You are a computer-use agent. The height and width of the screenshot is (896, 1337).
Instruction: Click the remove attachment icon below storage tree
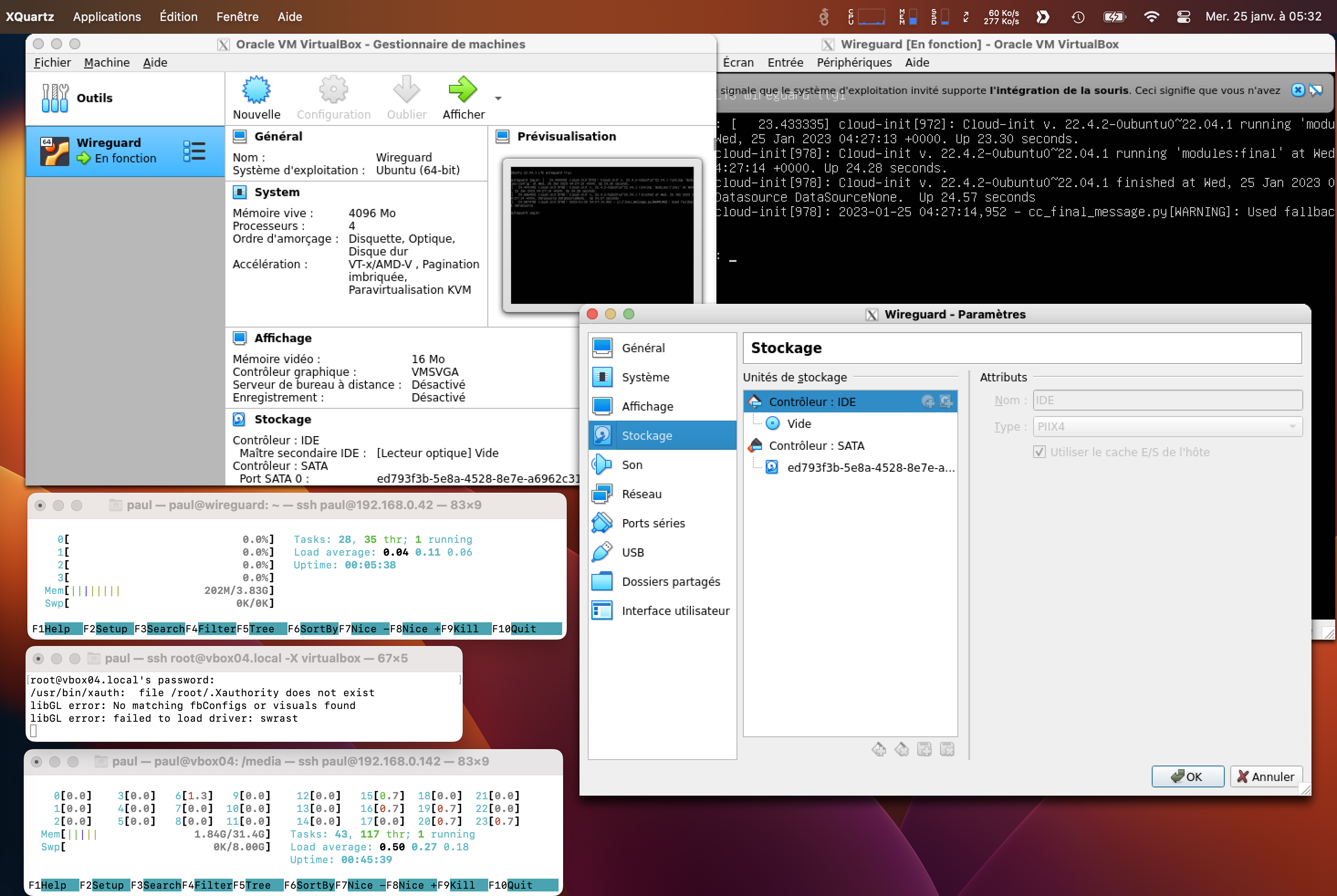(x=947, y=749)
